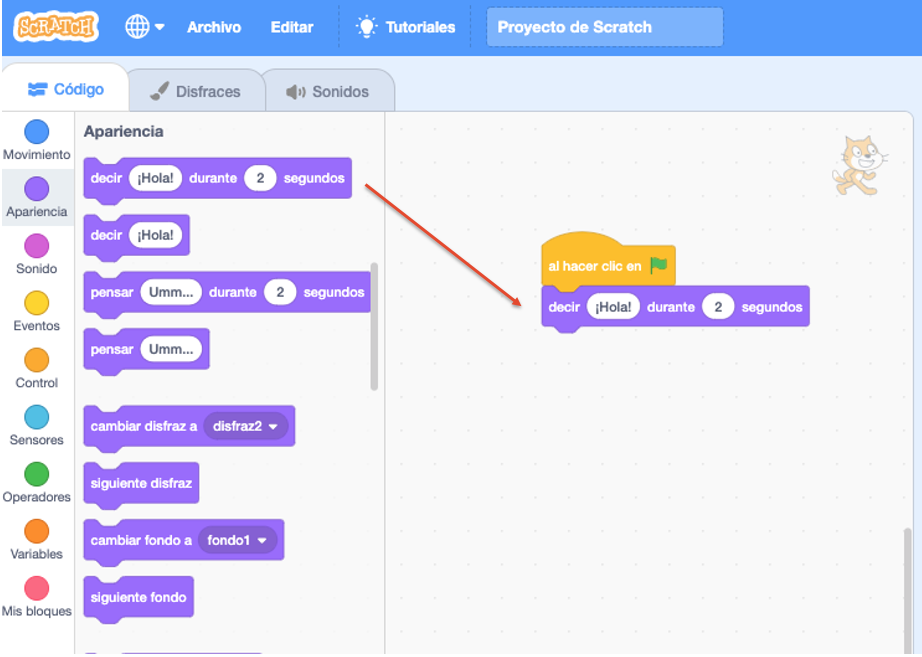922x657 pixels.
Task: Click the cat sprite watermark thumbnail
Action: pos(860,165)
